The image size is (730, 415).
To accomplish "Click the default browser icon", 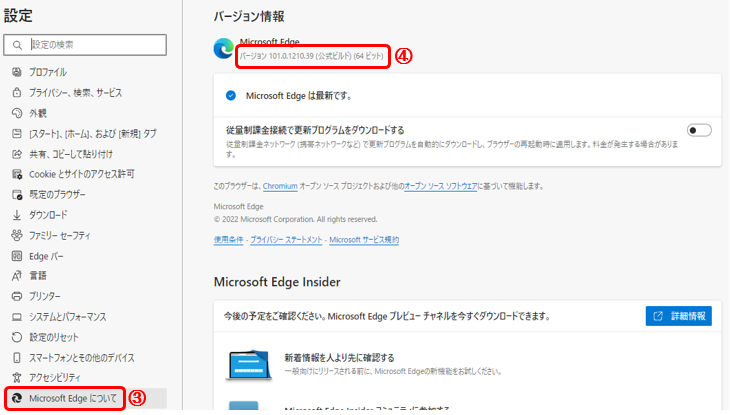I will (17, 195).
